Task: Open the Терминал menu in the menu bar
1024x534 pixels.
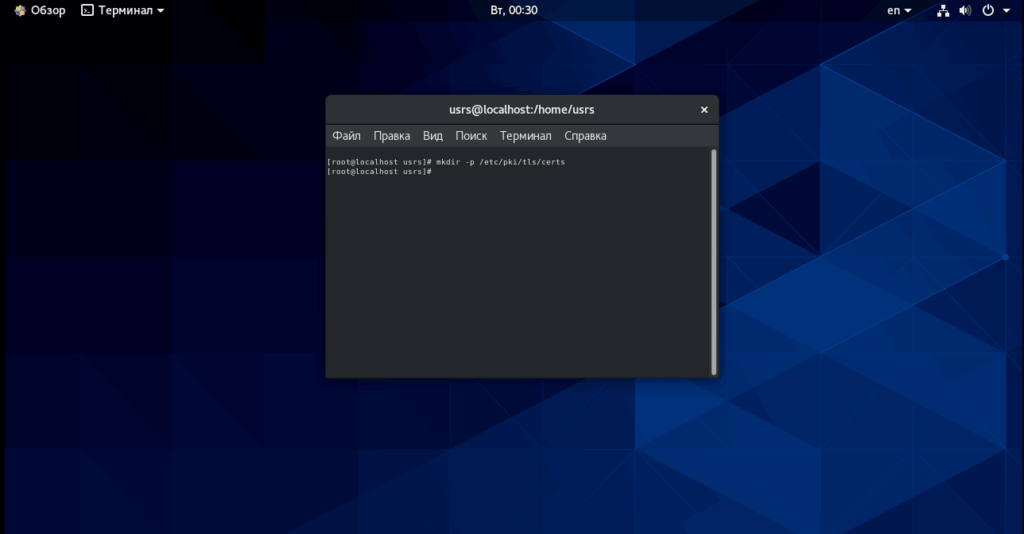Action: (526, 136)
